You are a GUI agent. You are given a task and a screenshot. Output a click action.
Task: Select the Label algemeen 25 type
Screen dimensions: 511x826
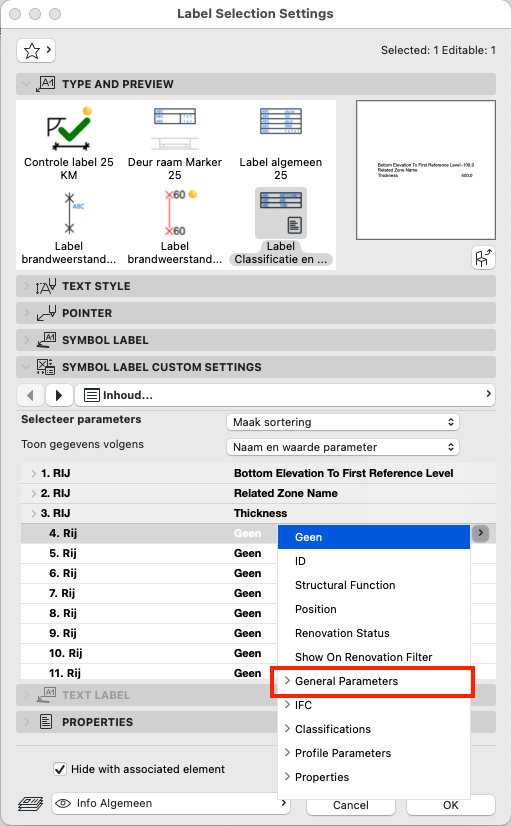(x=280, y=143)
